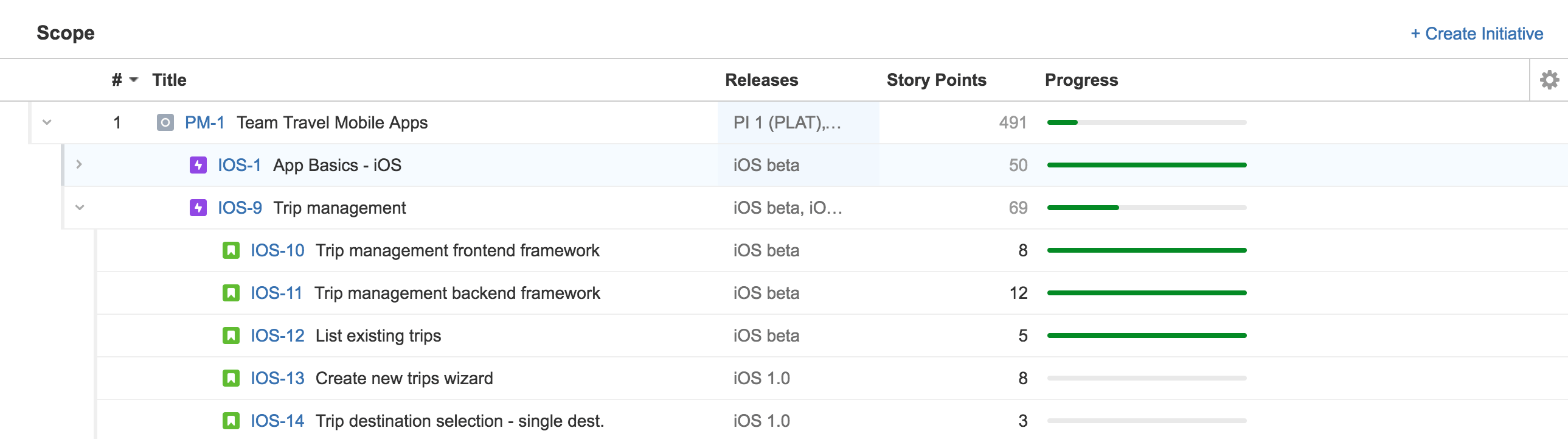Open the IOS-12 issue link
Image resolution: width=1568 pixels, height=439 pixels.
pos(277,336)
